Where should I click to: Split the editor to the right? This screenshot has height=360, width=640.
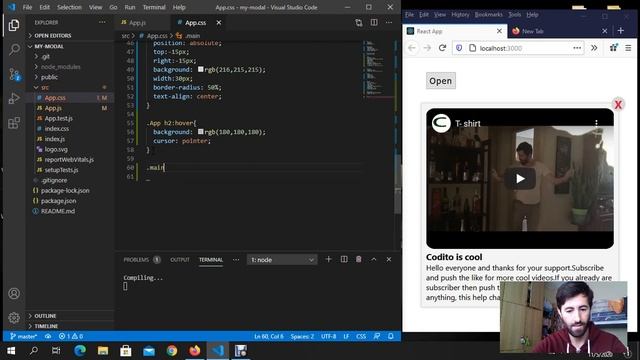[x=374, y=23]
